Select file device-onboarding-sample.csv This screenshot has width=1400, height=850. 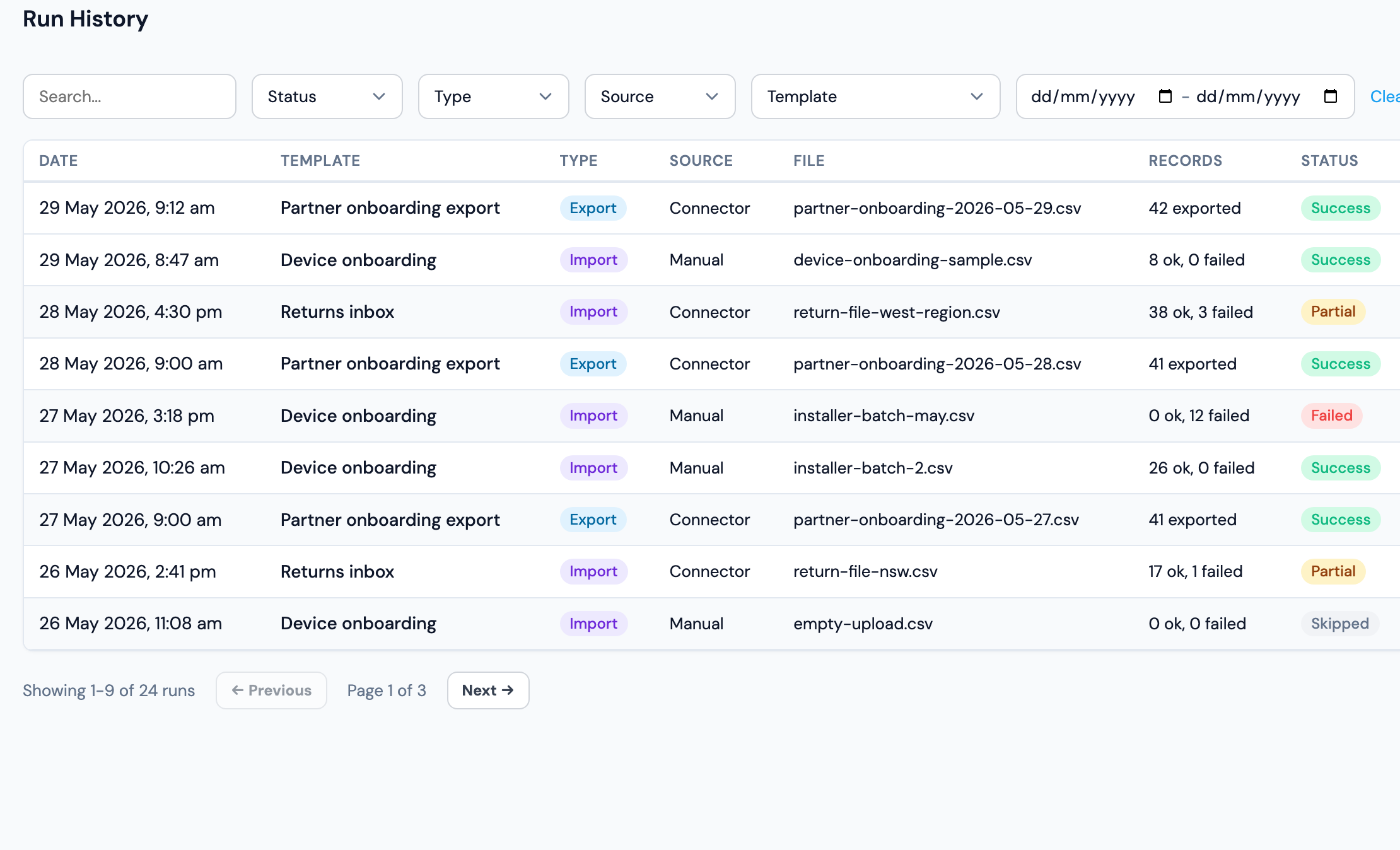point(913,260)
